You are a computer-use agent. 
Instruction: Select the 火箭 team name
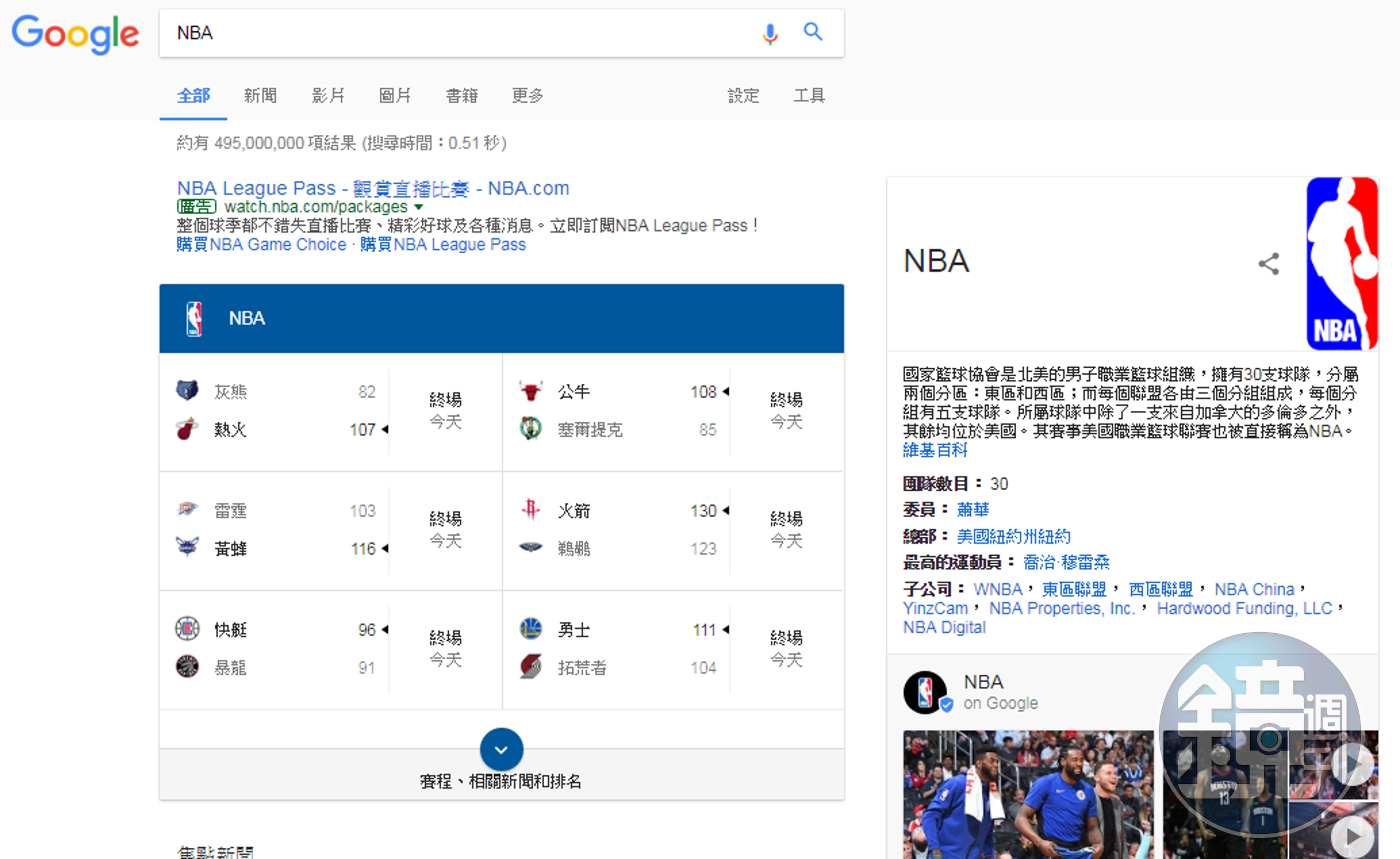574,511
